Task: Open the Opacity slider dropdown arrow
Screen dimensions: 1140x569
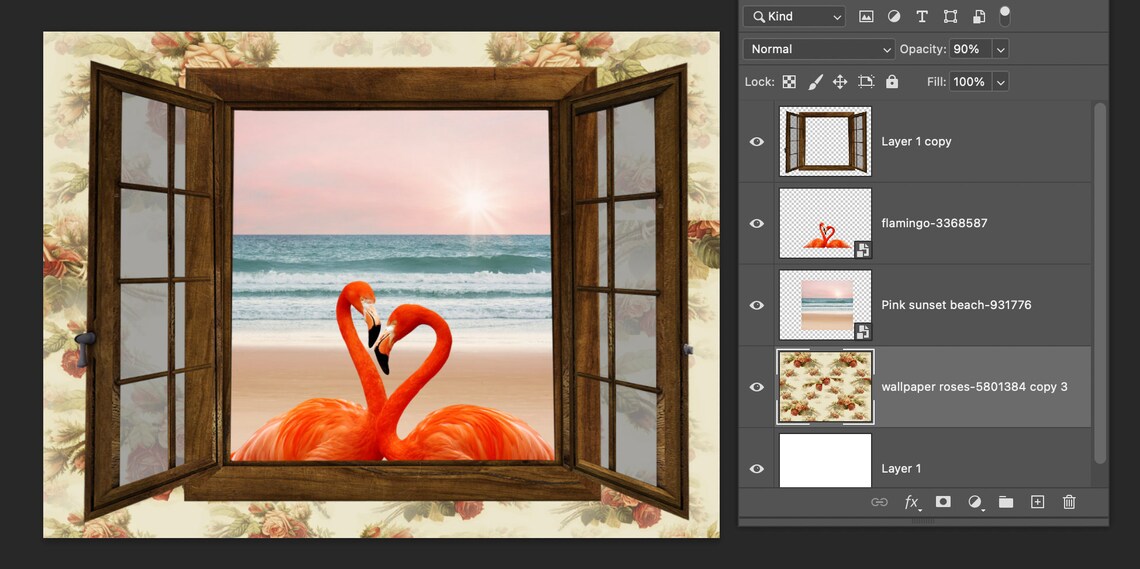Action: (1000, 49)
